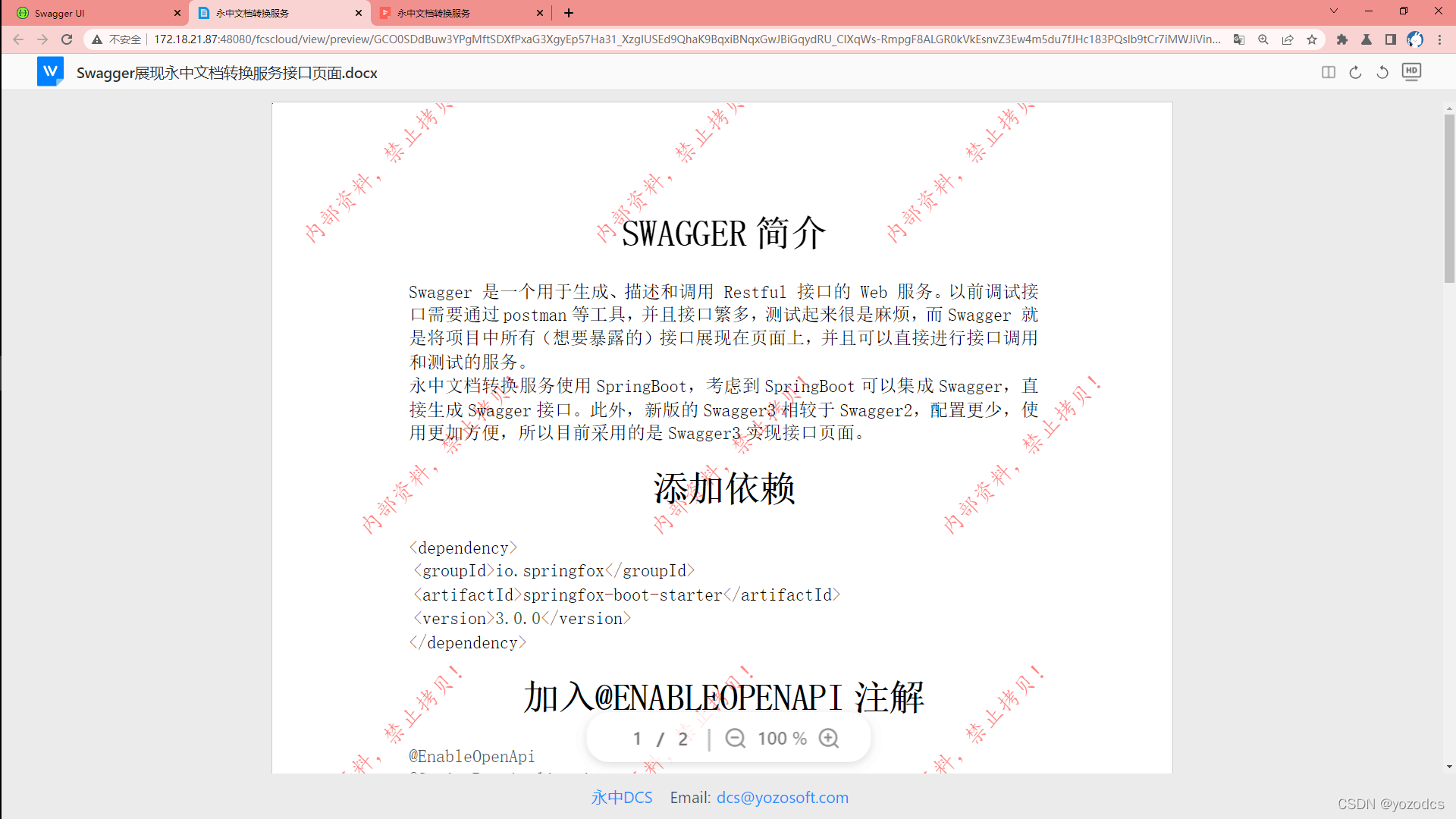Click the dcs@yozosoft.com email link
The image size is (1456, 819).
click(x=783, y=797)
